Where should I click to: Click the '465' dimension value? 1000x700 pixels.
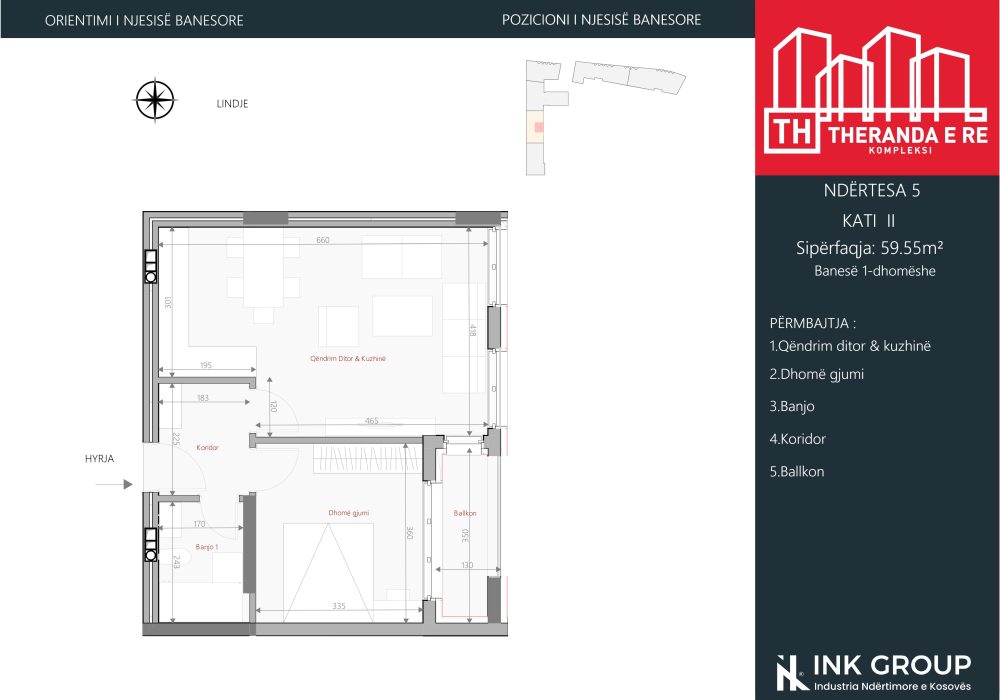[x=372, y=421]
